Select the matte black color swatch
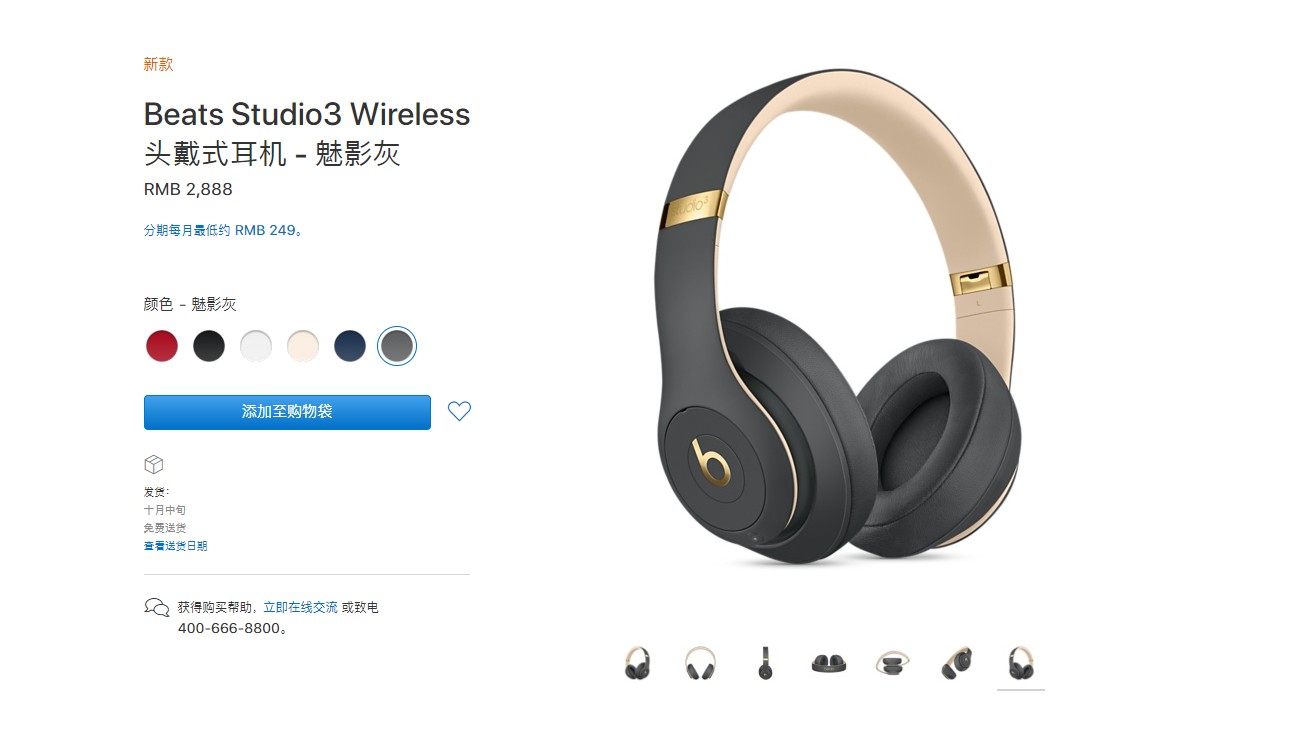This screenshot has height=732, width=1308. [209, 346]
